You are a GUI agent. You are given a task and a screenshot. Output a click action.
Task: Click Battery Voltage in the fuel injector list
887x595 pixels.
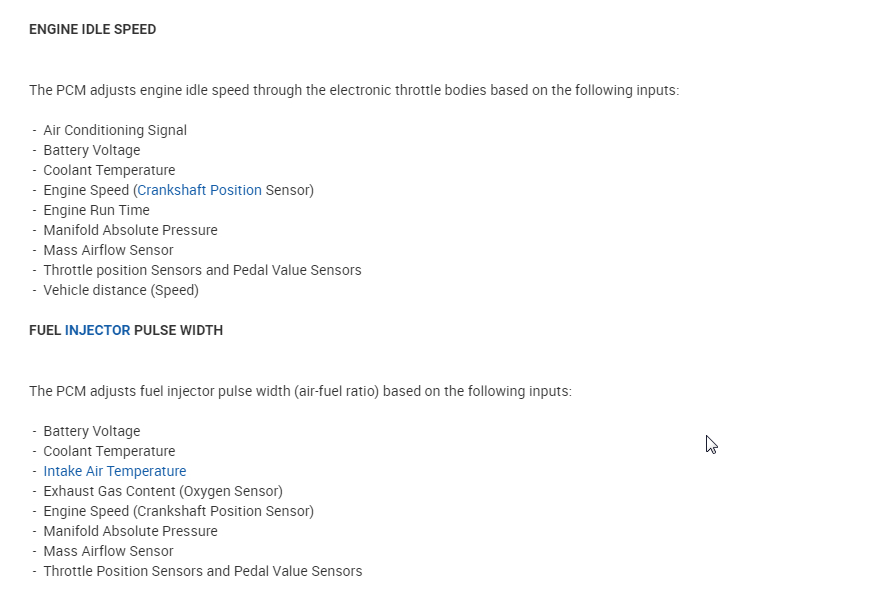pos(91,431)
